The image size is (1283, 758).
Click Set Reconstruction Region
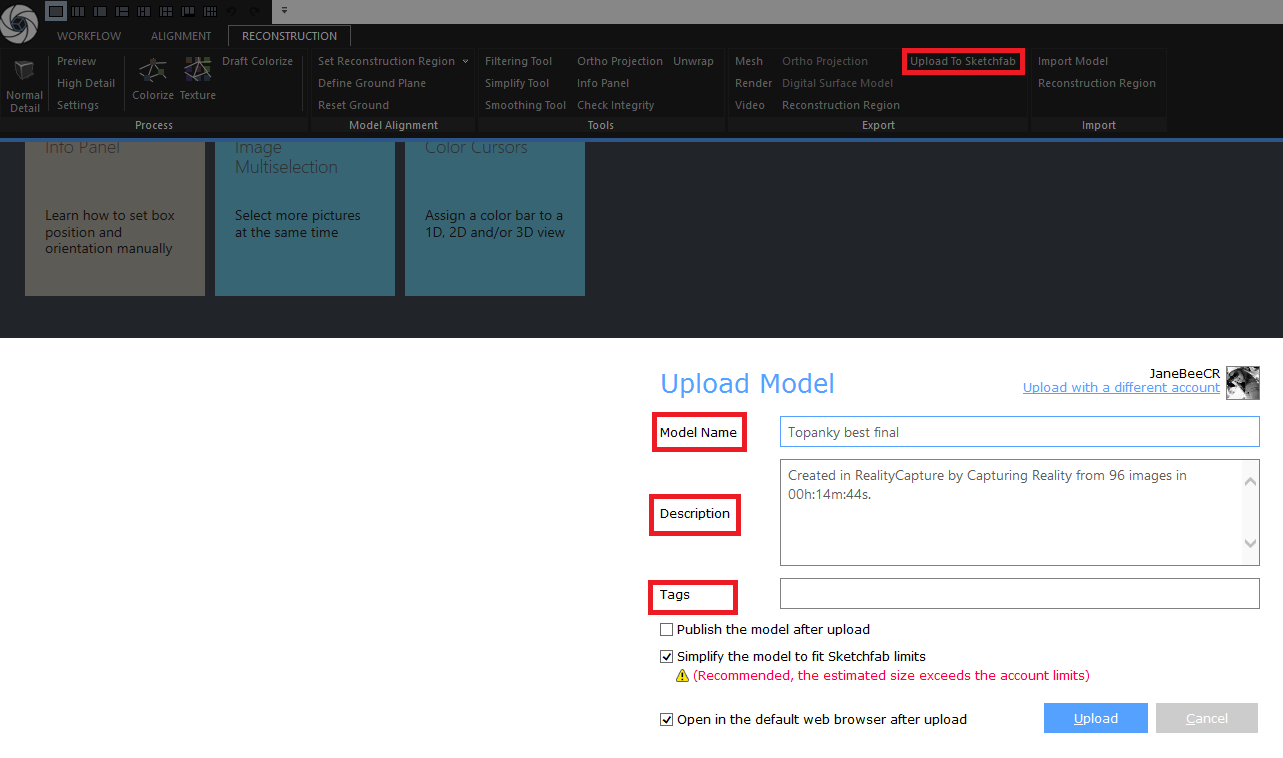pyautogui.click(x=386, y=61)
